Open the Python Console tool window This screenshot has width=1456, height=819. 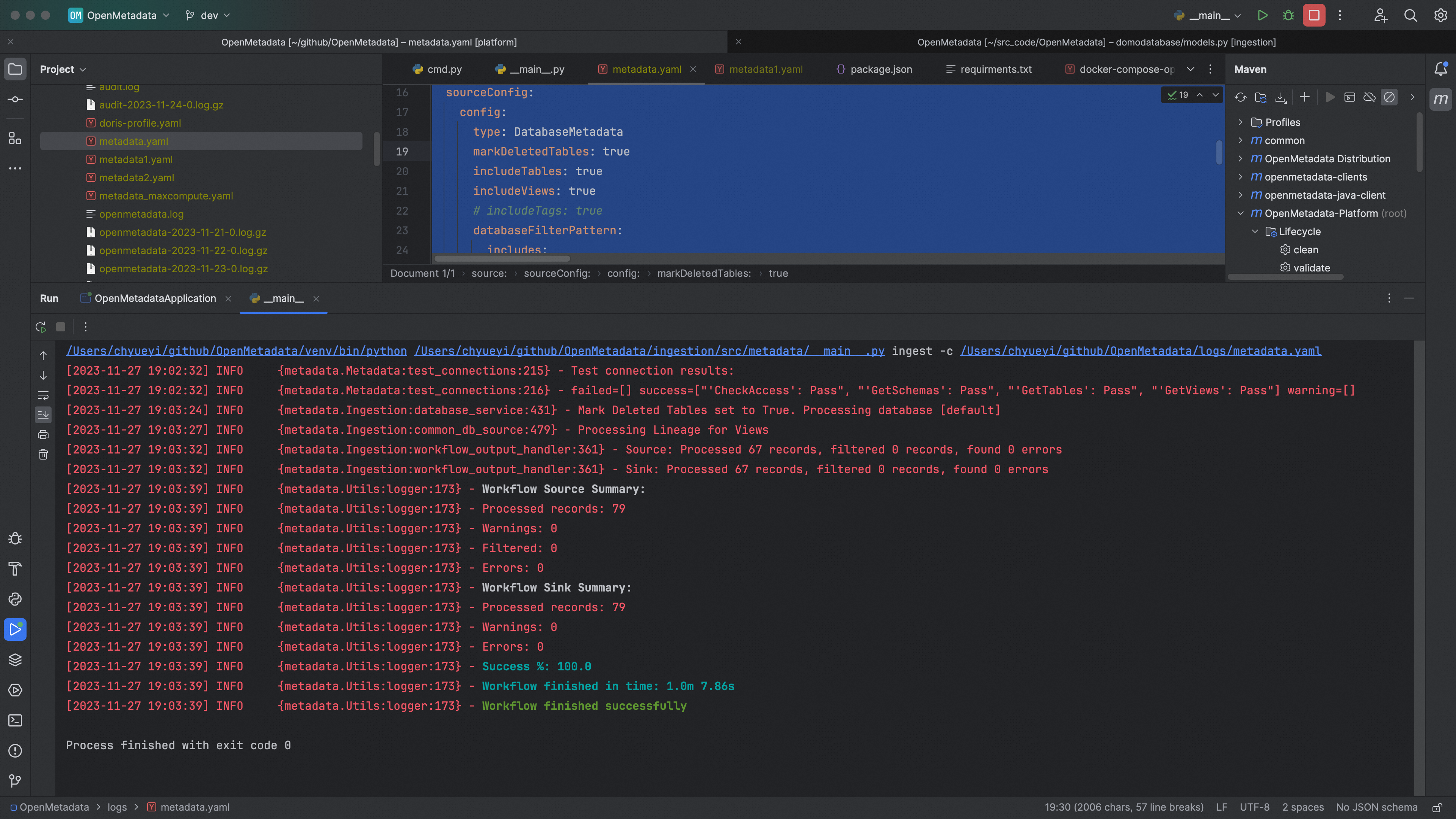[15, 599]
